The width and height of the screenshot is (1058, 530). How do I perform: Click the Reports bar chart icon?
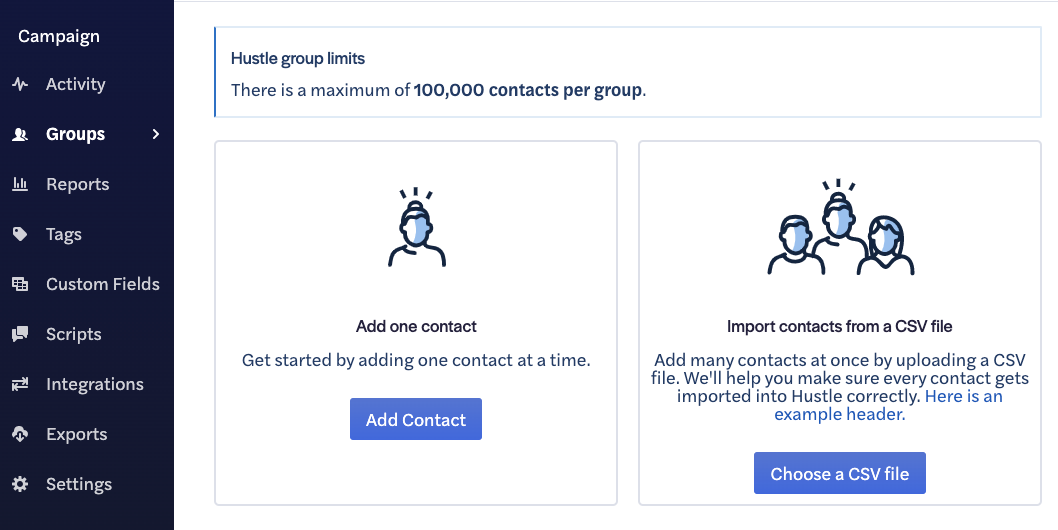(20, 184)
